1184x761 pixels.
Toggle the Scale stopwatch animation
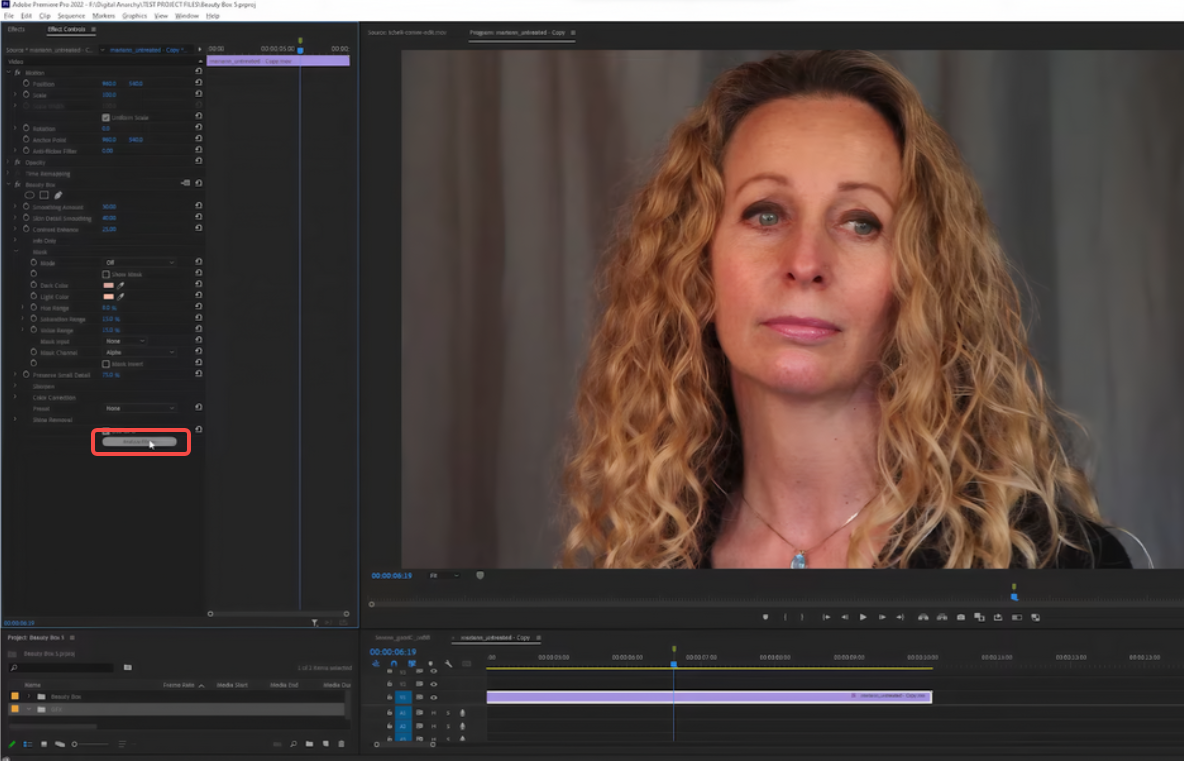tap(26, 95)
